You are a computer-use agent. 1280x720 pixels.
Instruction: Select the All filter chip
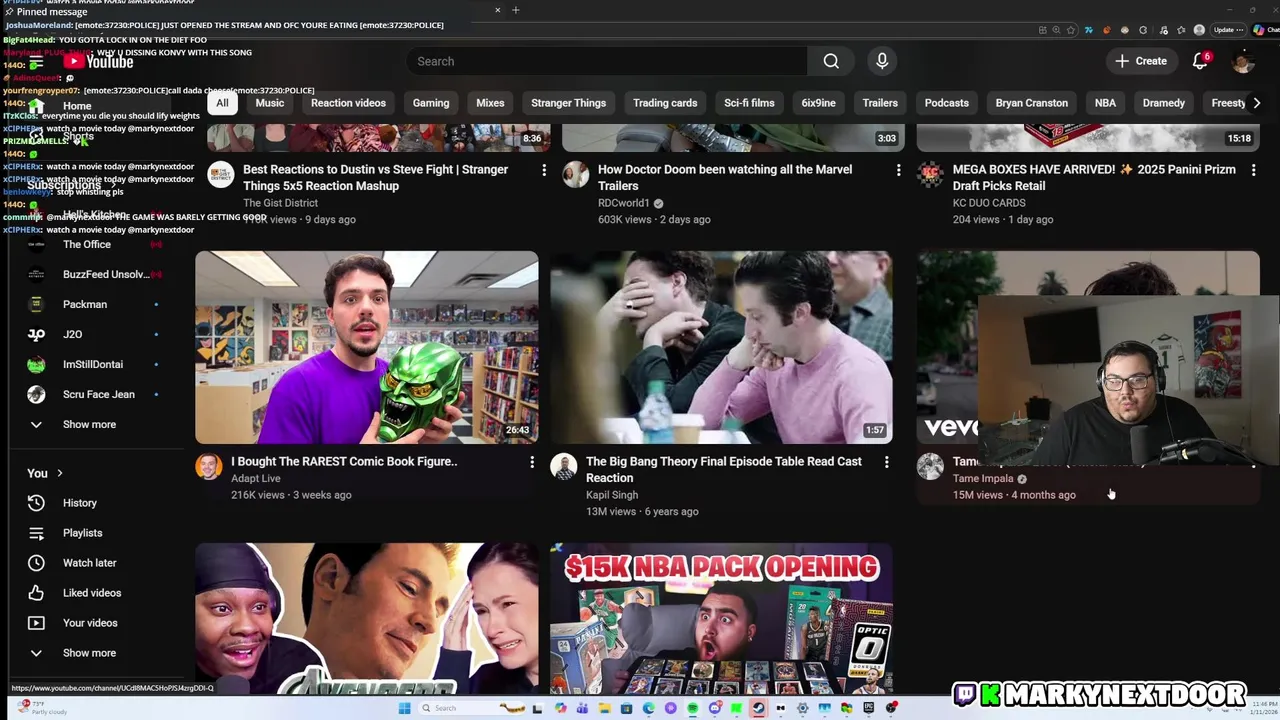[x=222, y=103]
